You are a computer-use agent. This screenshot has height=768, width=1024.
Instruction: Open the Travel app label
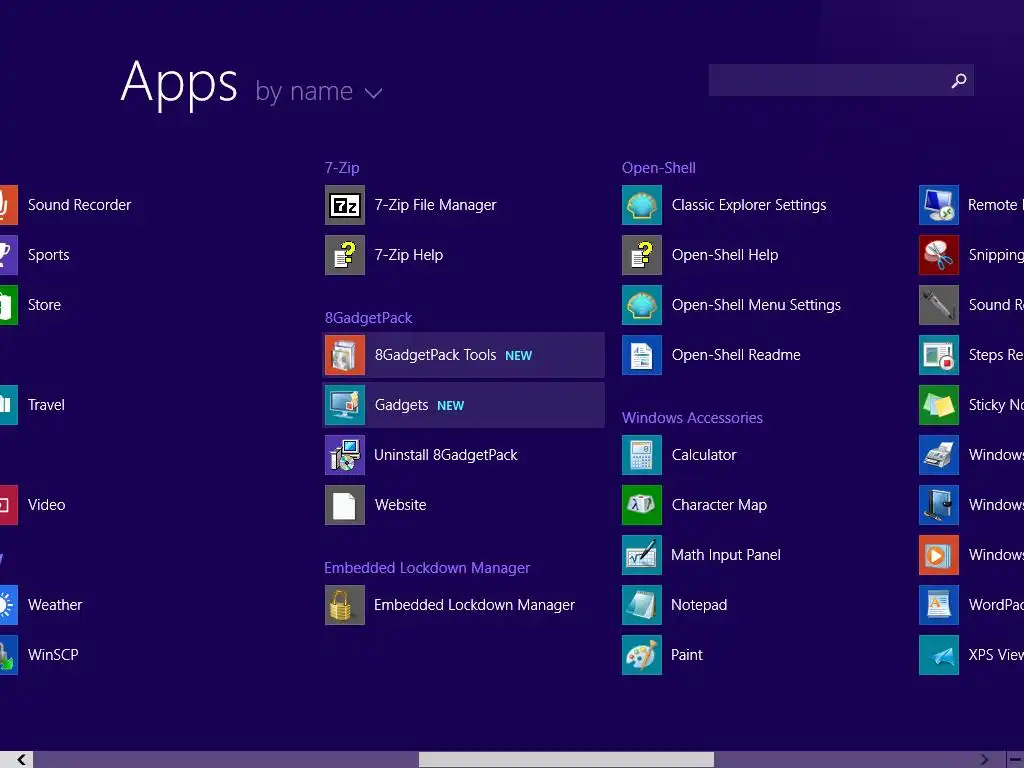pyautogui.click(x=46, y=405)
